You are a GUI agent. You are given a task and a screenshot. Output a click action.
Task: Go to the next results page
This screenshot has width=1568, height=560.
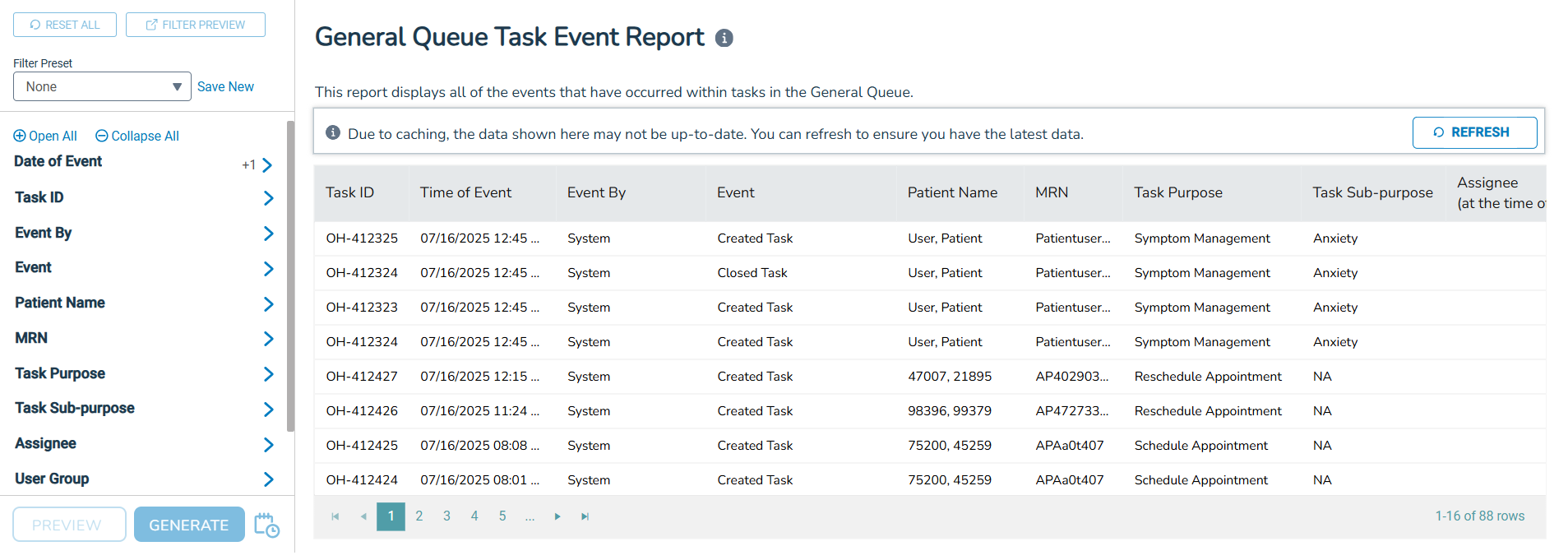[x=557, y=516]
